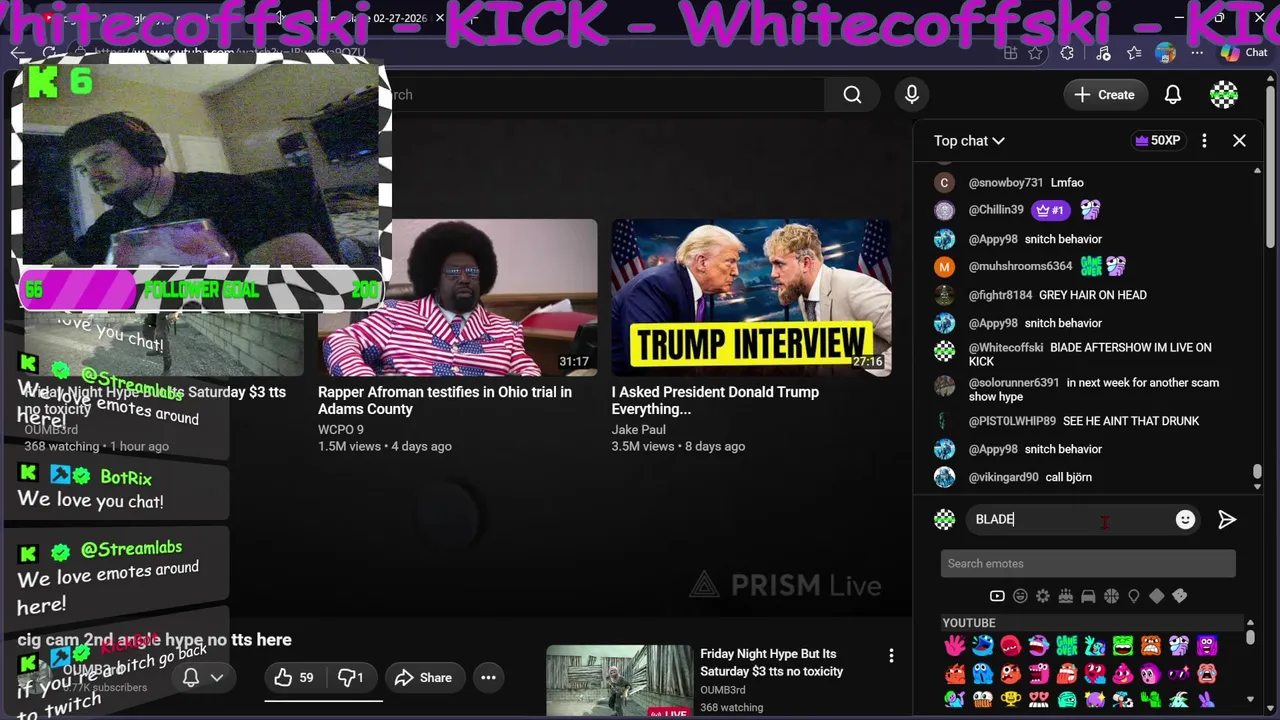This screenshot has height=720, width=1280.
Task: Pick the green GAME OVER emote
Action: point(1067,645)
